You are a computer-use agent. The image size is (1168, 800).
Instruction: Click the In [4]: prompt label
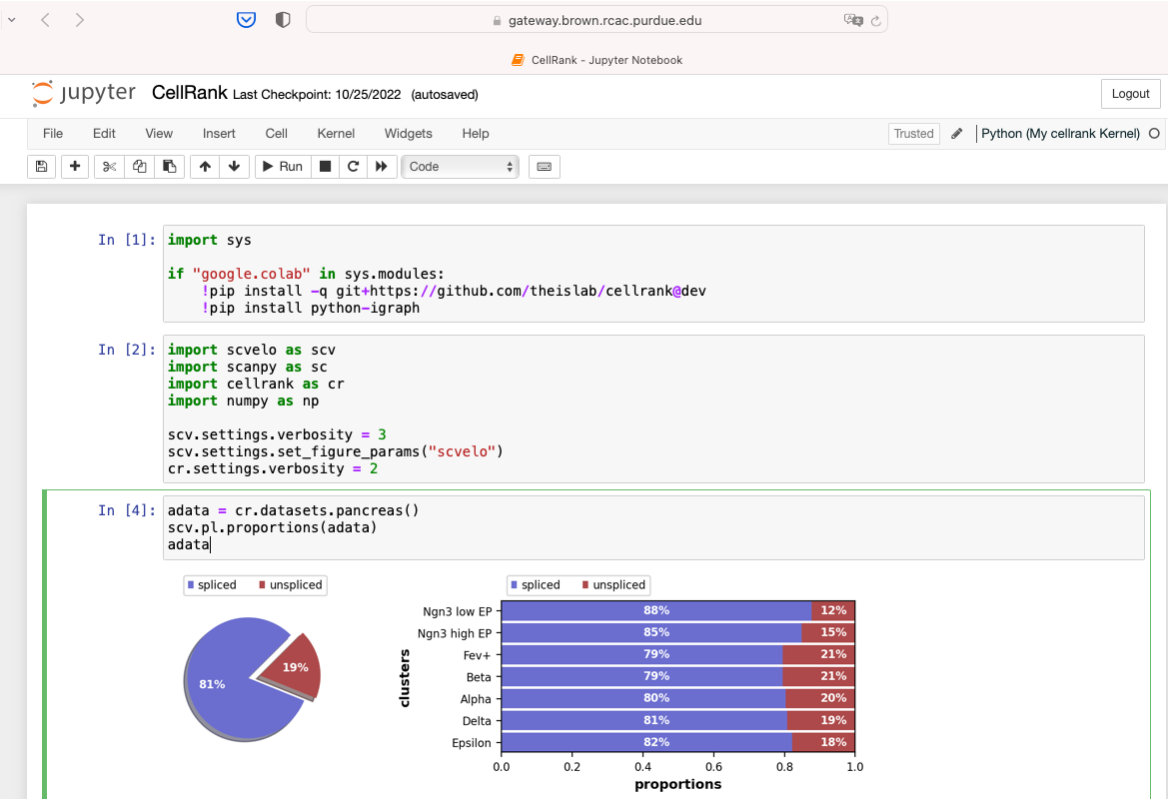tap(127, 510)
